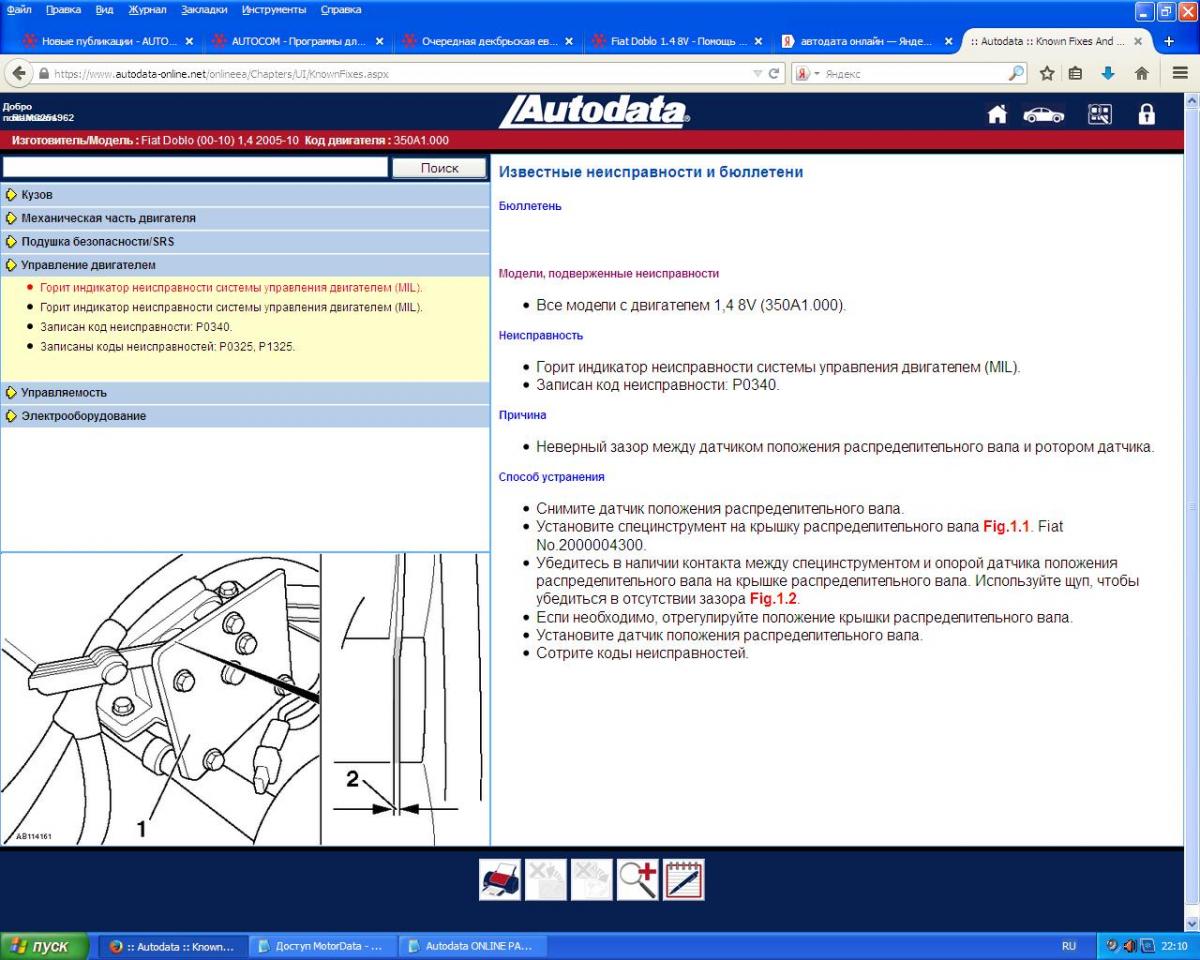Click the browser back arrow button
The width and height of the screenshot is (1200, 960).
(19, 73)
